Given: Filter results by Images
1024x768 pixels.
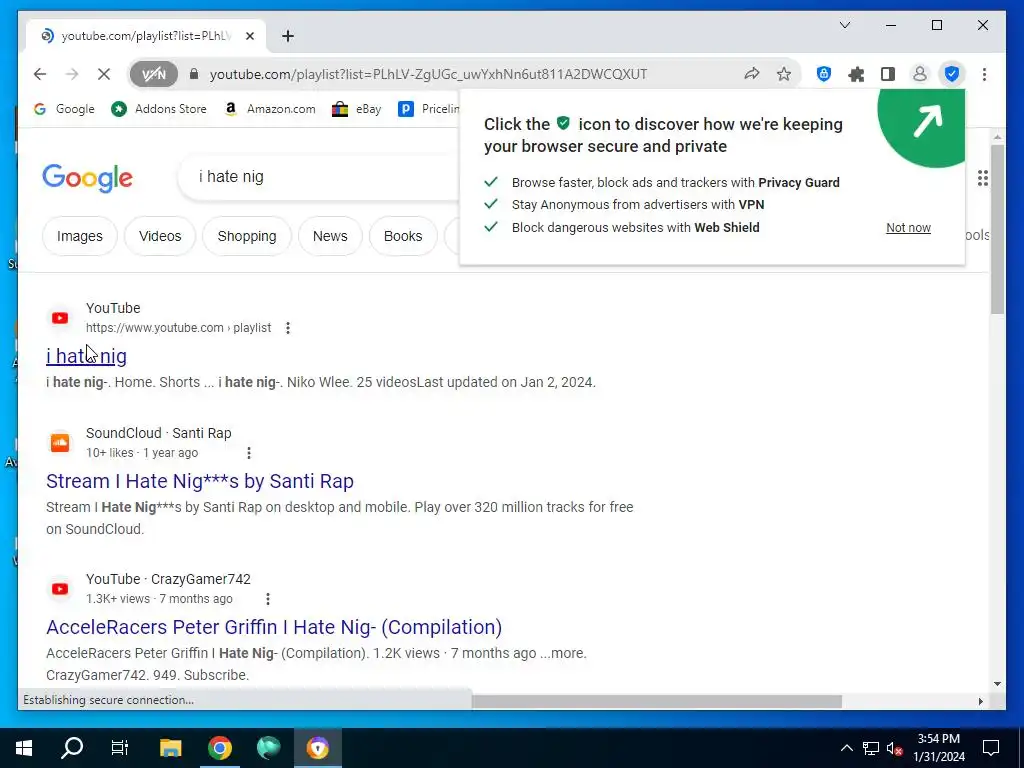Looking at the screenshot, I should tap(80, 236).
